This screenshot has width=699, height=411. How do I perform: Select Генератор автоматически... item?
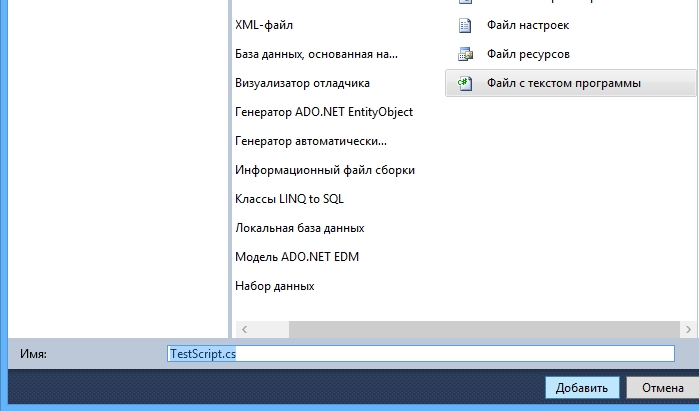310,141
